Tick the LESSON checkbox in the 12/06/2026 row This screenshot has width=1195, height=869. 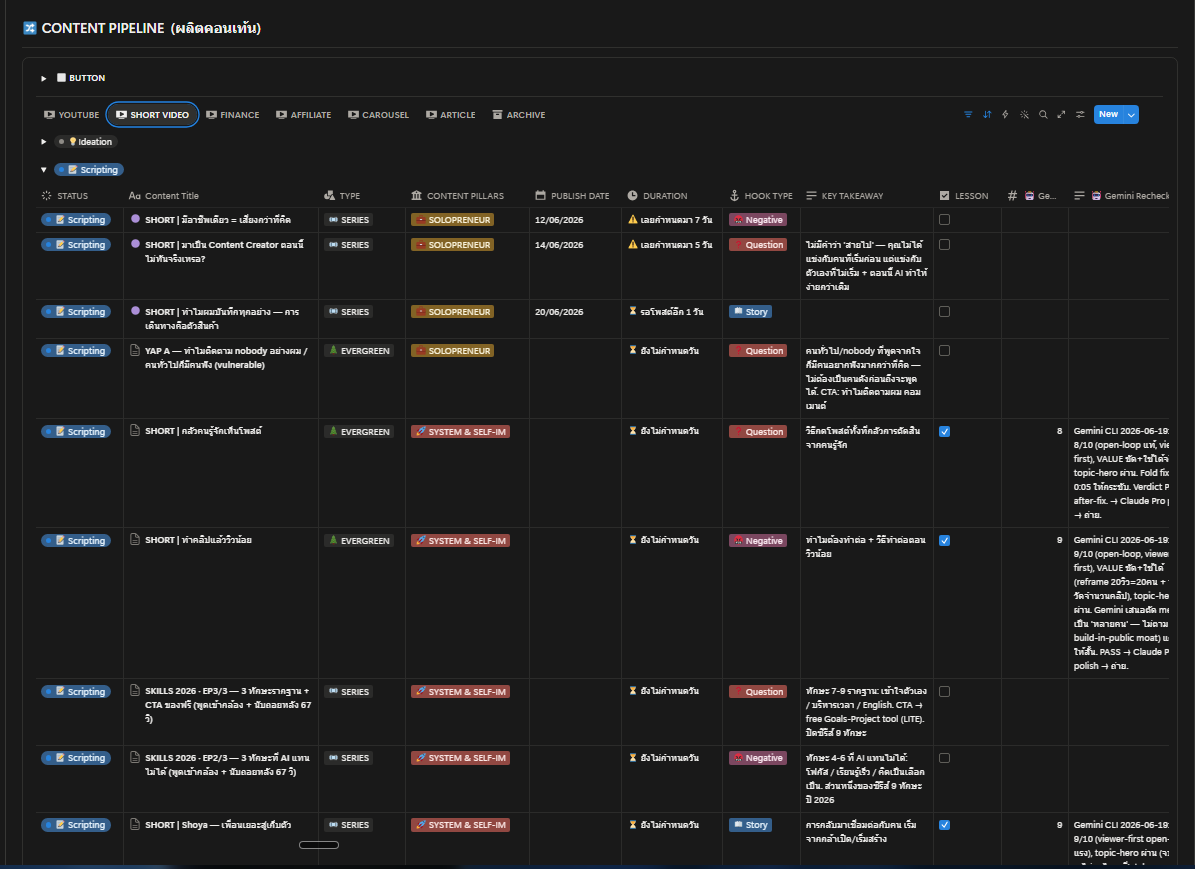[944, 220]
